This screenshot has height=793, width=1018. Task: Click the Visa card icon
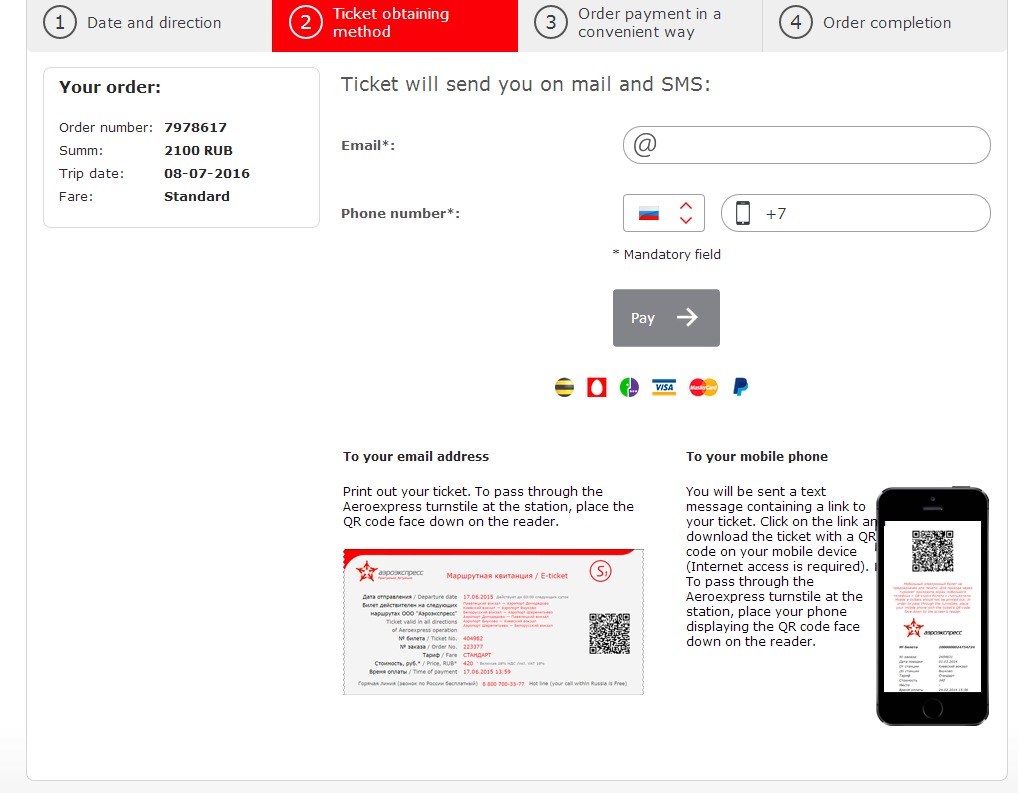[x=664, y=387]
